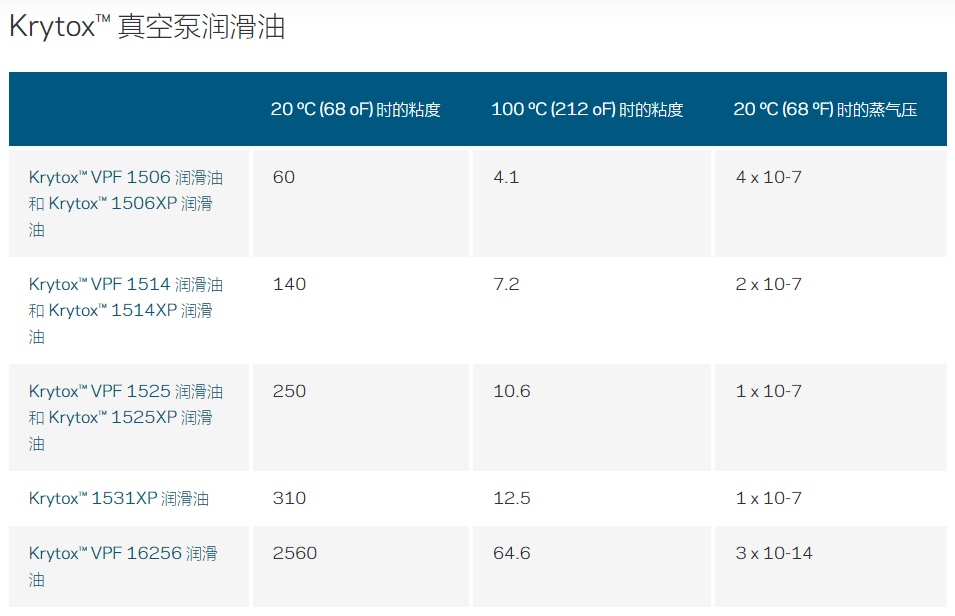
Task: Open the Krytox VPF 1514 润滑油 product name
Action: [126, 310]
